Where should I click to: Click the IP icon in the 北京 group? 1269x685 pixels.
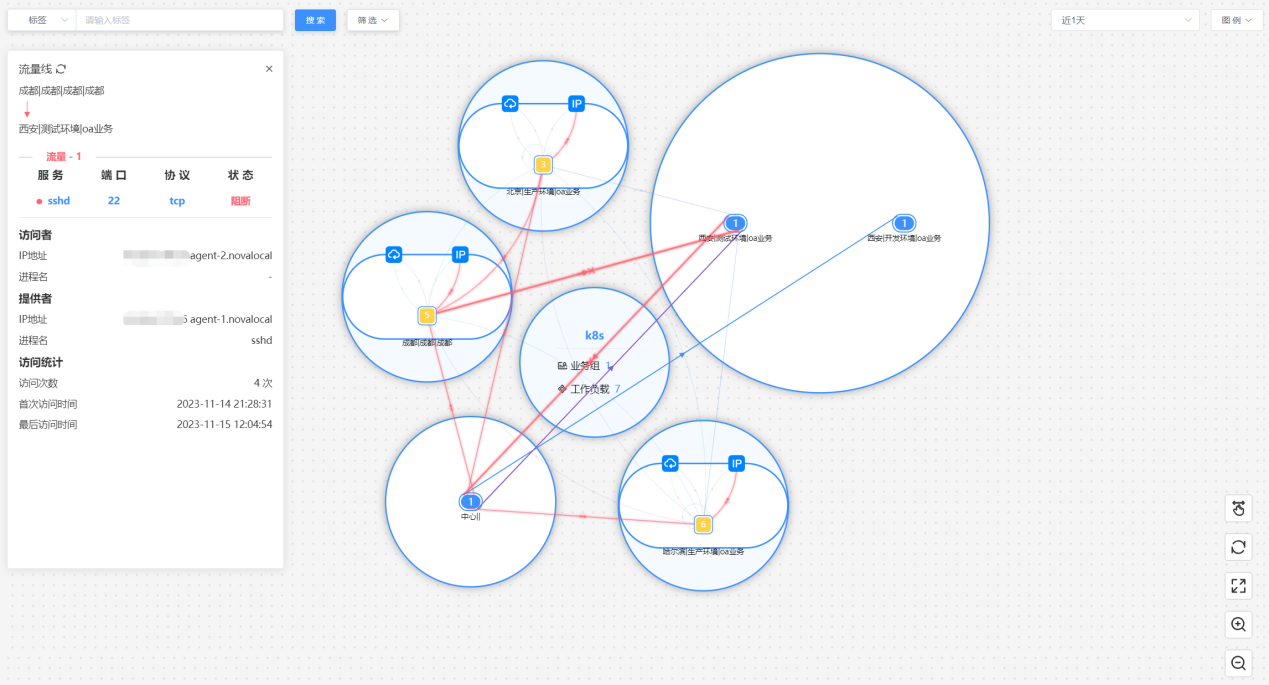tap(576, 104)
